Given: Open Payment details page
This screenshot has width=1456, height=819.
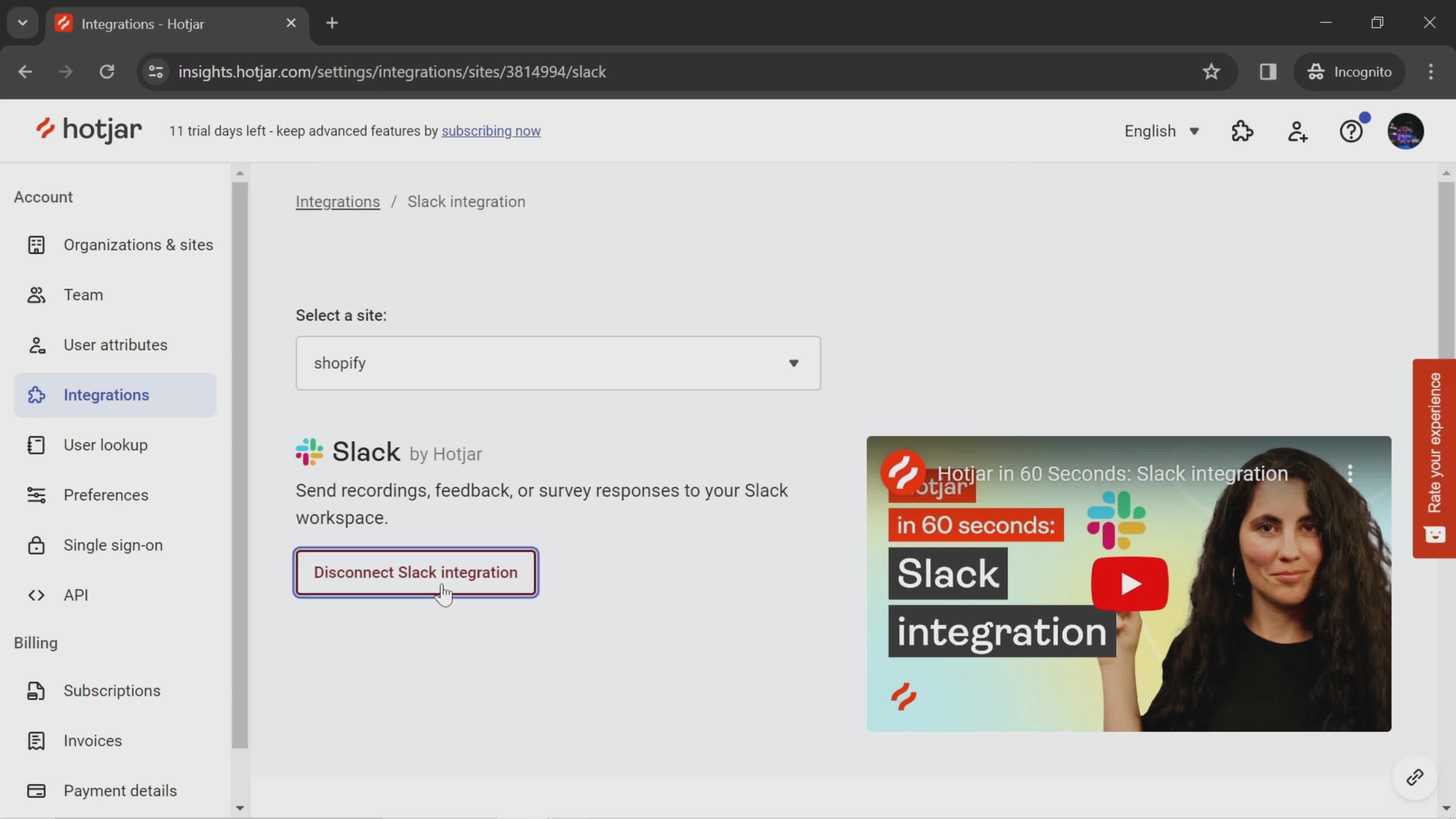Looking at the screenshot, I should click(115, 791).
